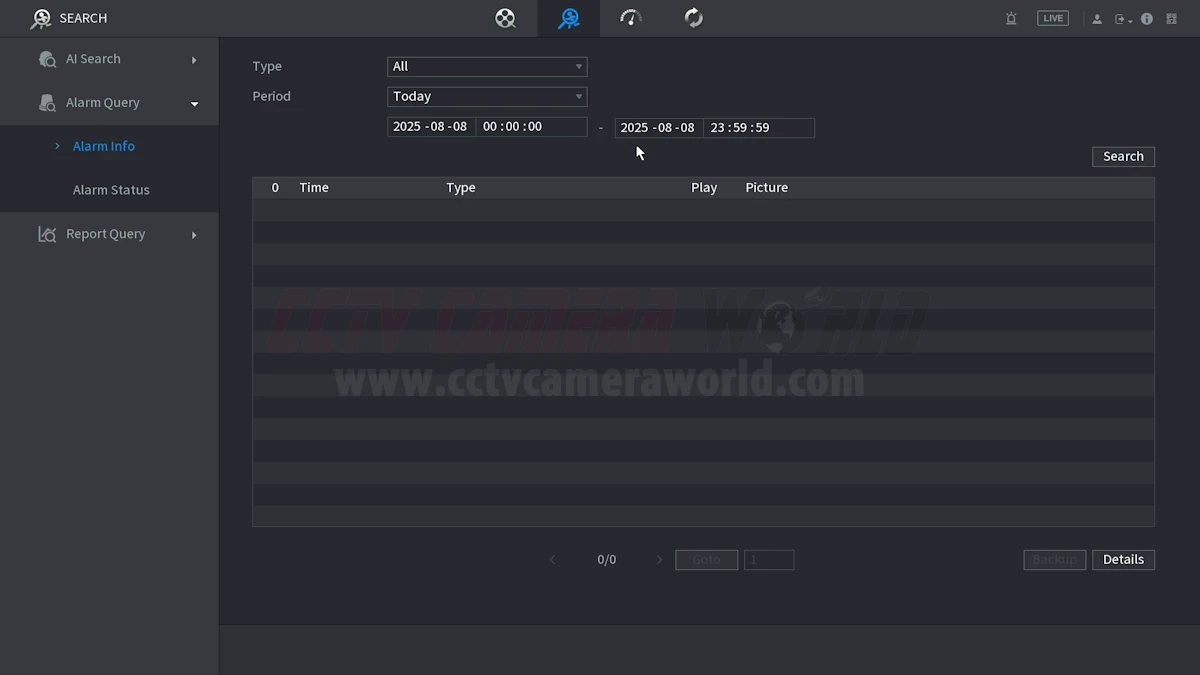Screen dimensions: 1200x675
Task: Click the Type column header in table
Action: 461,188
